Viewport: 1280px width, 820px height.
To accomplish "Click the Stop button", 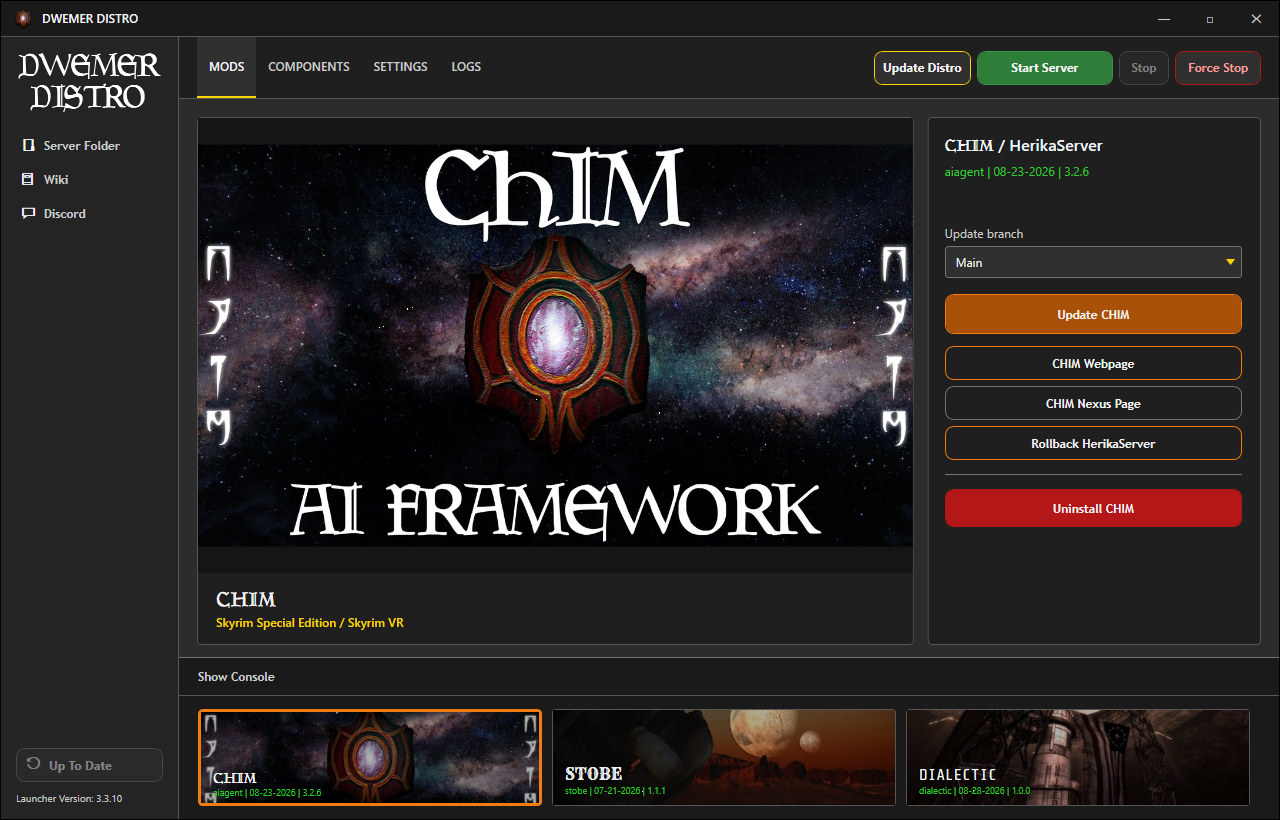I will pos(1143,68).
